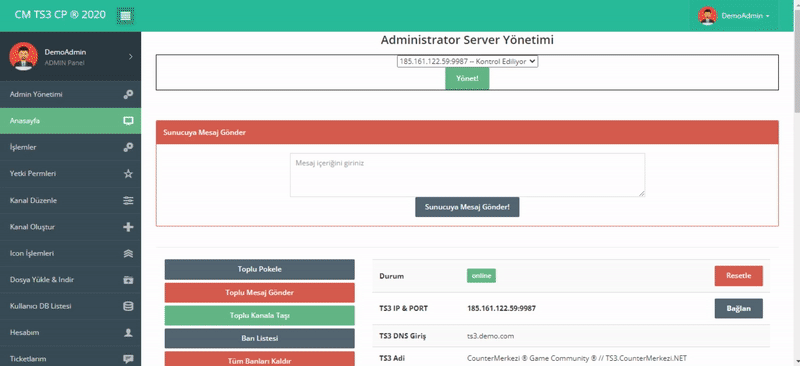Click the TS3 DNS Giriş label

coord(403,336)
